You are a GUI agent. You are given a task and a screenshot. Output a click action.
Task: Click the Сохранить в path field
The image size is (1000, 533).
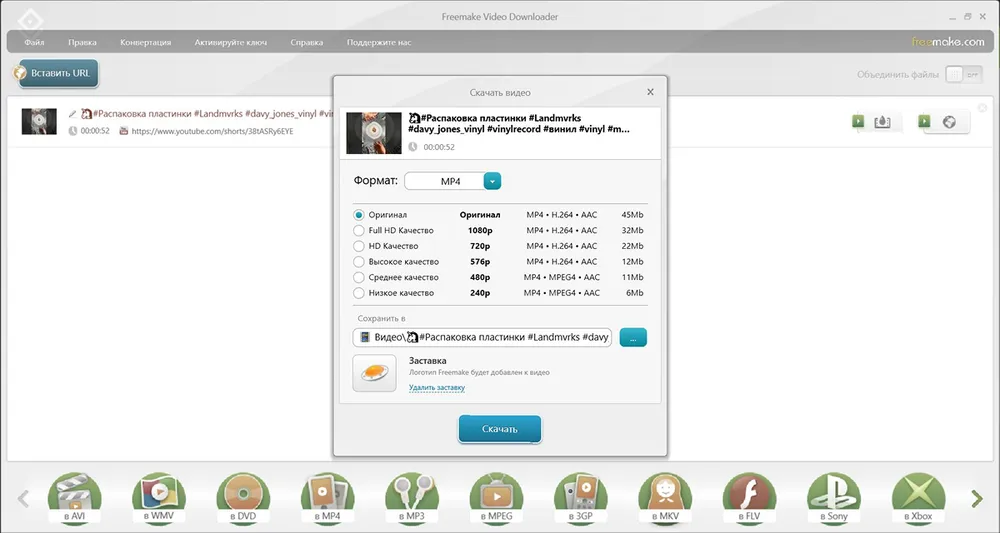point(482,337)
